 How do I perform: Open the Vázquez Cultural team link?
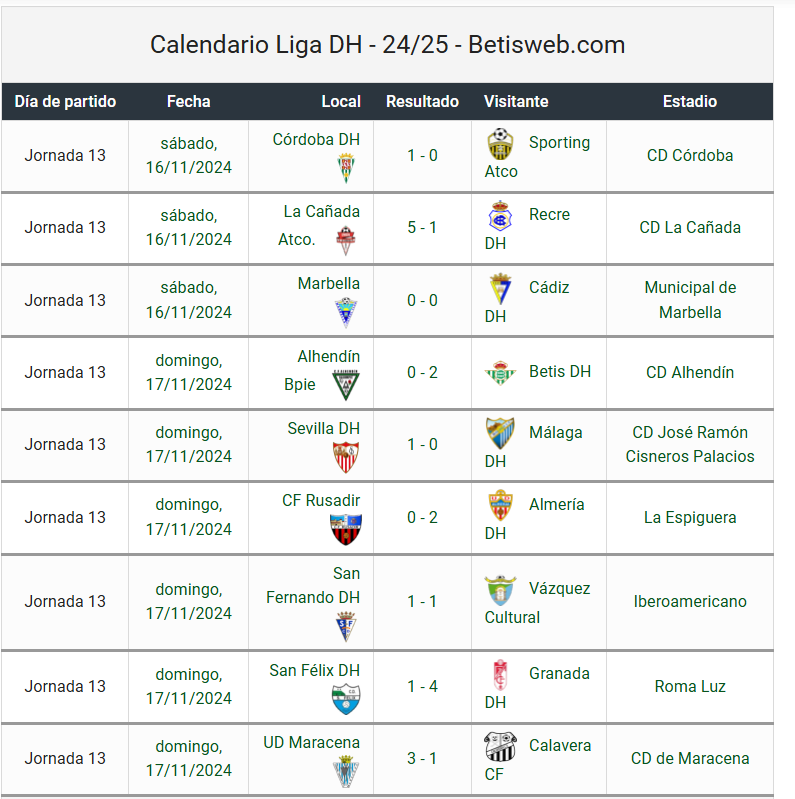[x=537, y=602]
